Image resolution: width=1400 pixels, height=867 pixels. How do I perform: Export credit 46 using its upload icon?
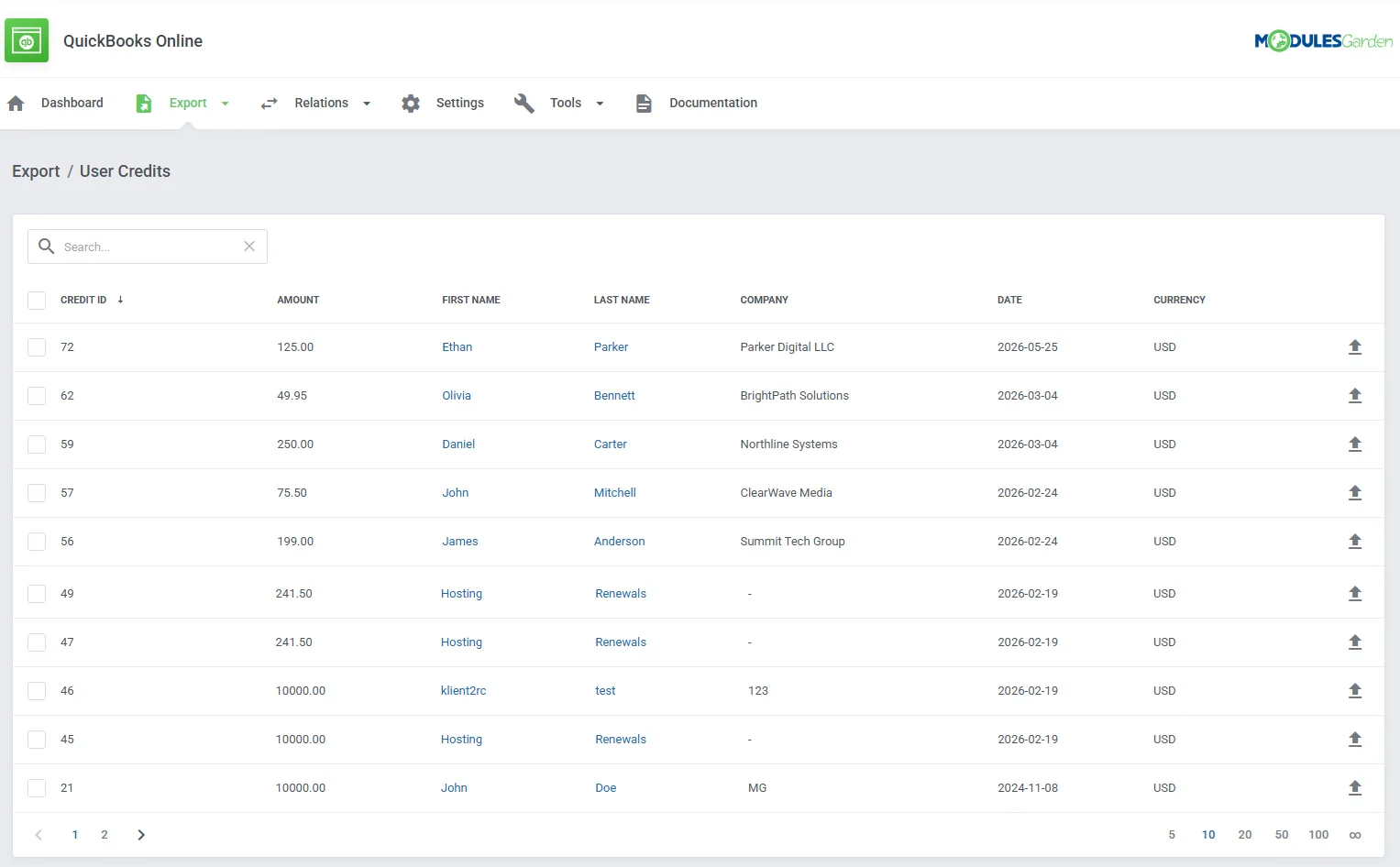click(x=1355, y=691)
